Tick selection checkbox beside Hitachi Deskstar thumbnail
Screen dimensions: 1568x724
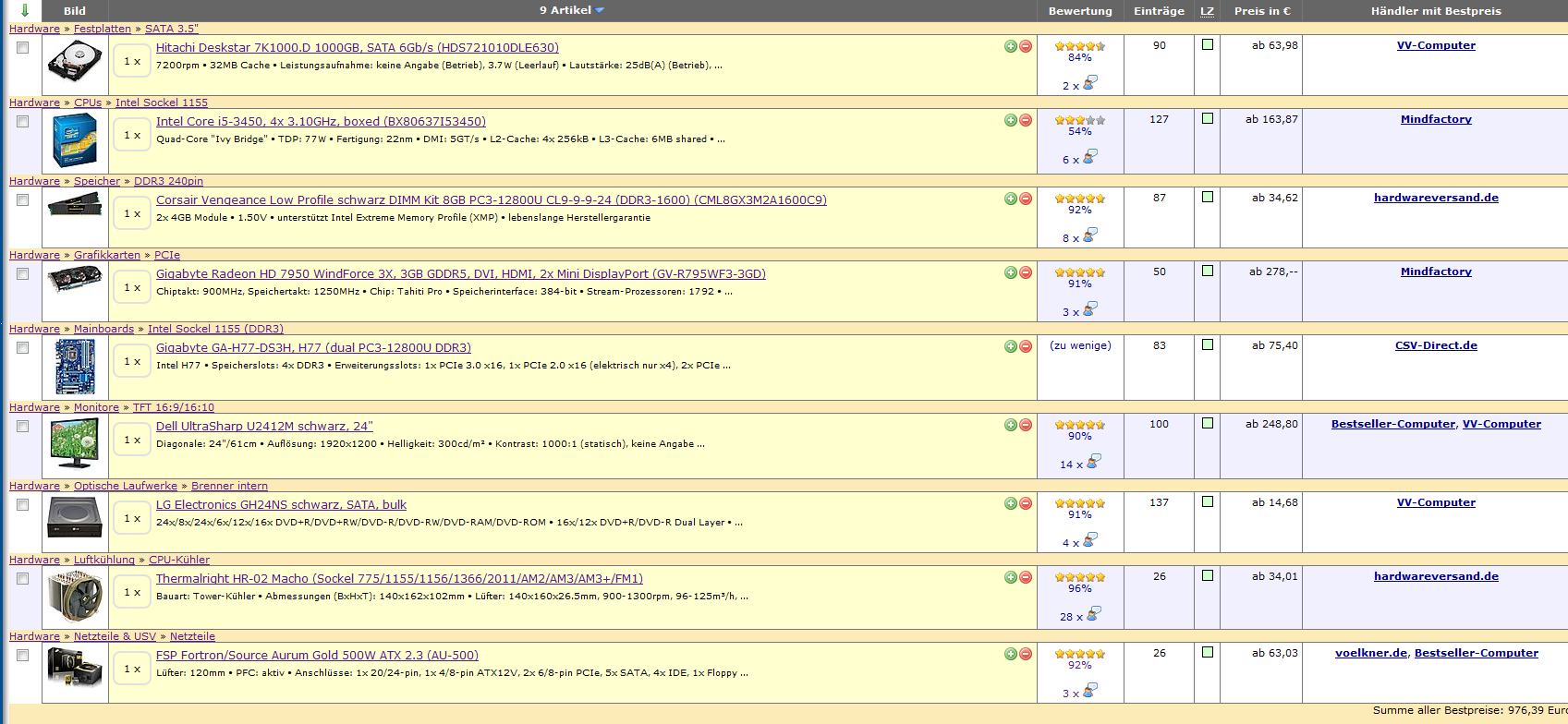click(x=23, y=47)
